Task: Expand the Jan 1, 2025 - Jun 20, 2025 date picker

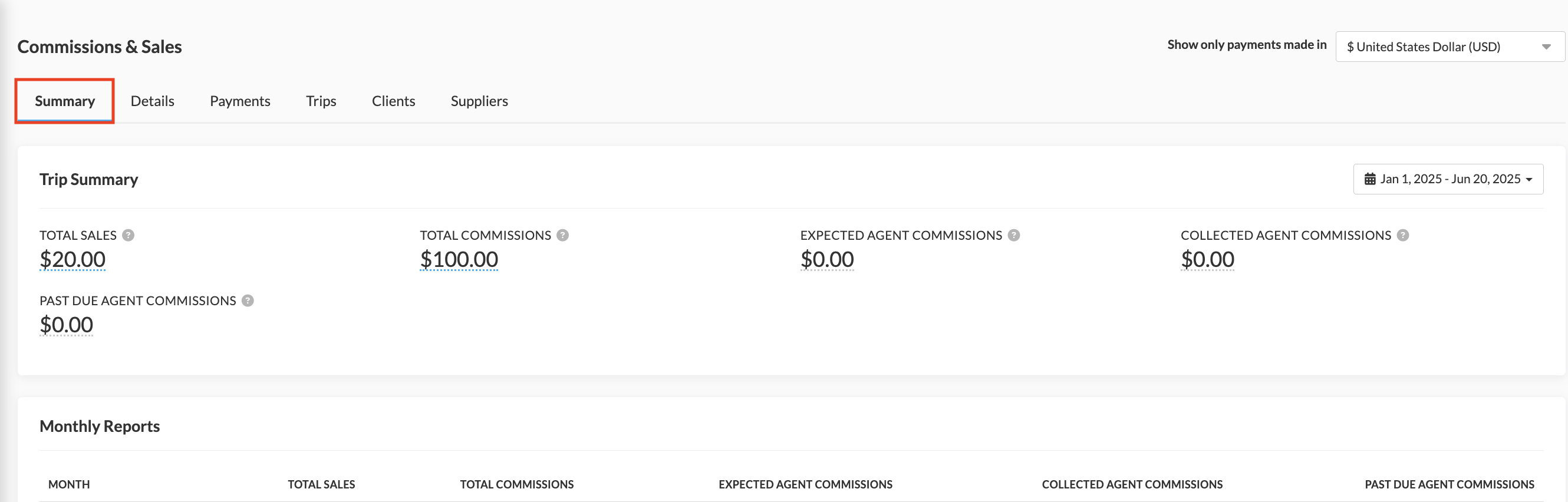Action: pyautogui.click(x=1448, y=179)
